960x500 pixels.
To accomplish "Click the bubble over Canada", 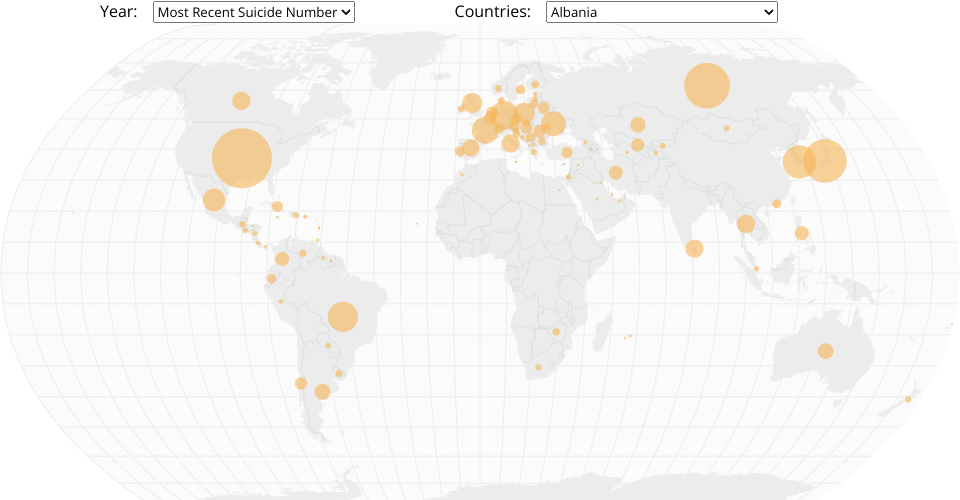I will tap(241, 101).
